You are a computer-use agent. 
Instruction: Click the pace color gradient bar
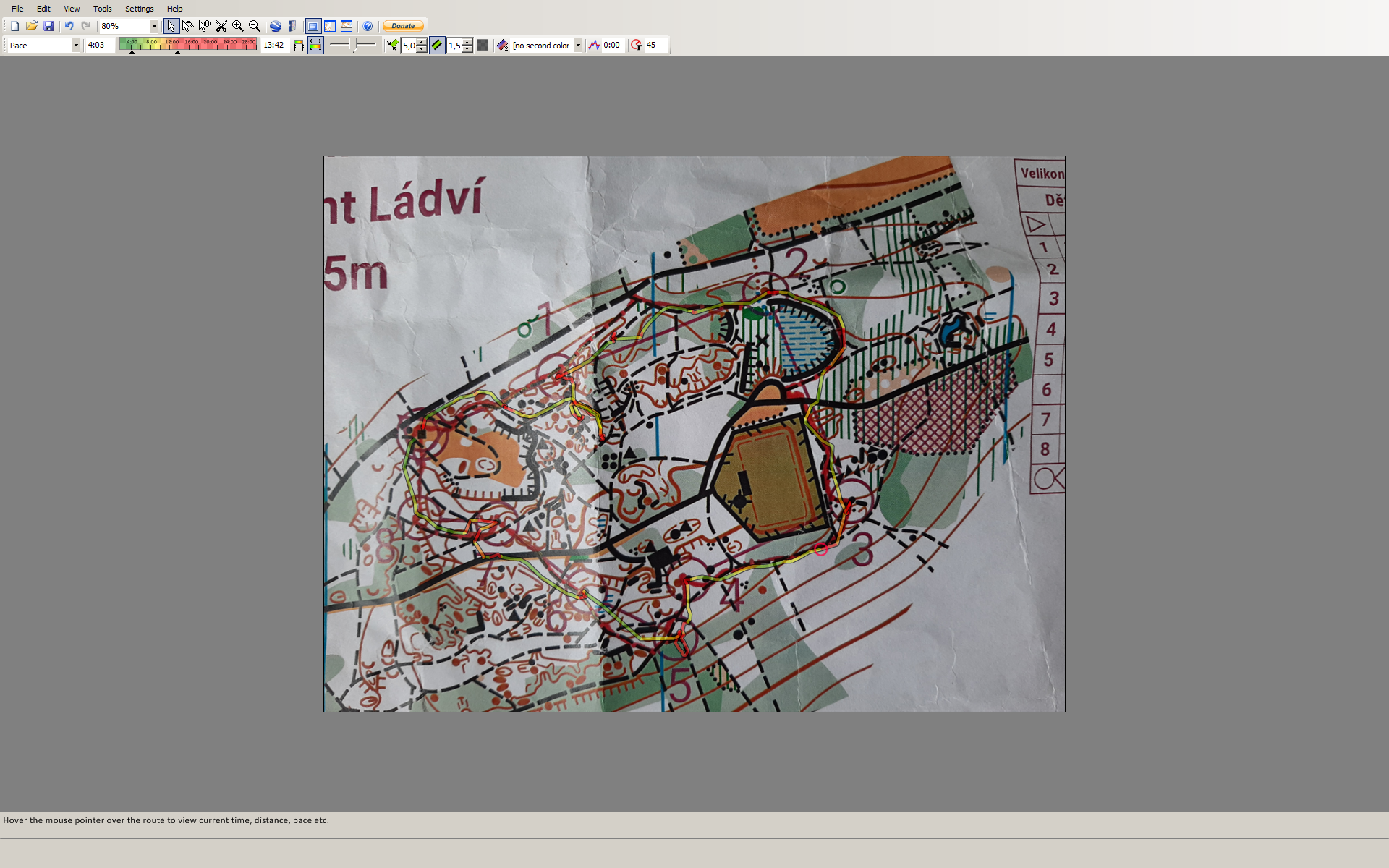tap(188, 43)
